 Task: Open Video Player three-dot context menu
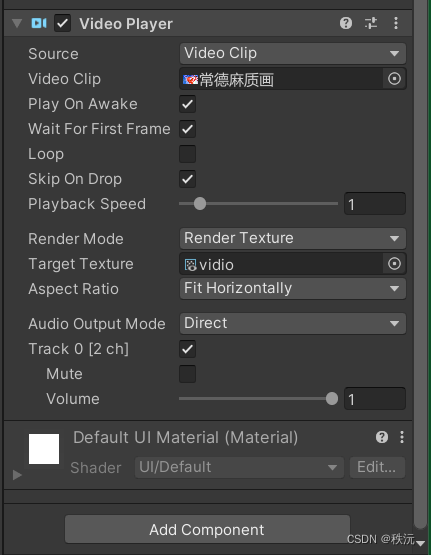pyautogui.click(x=396, y=23)
